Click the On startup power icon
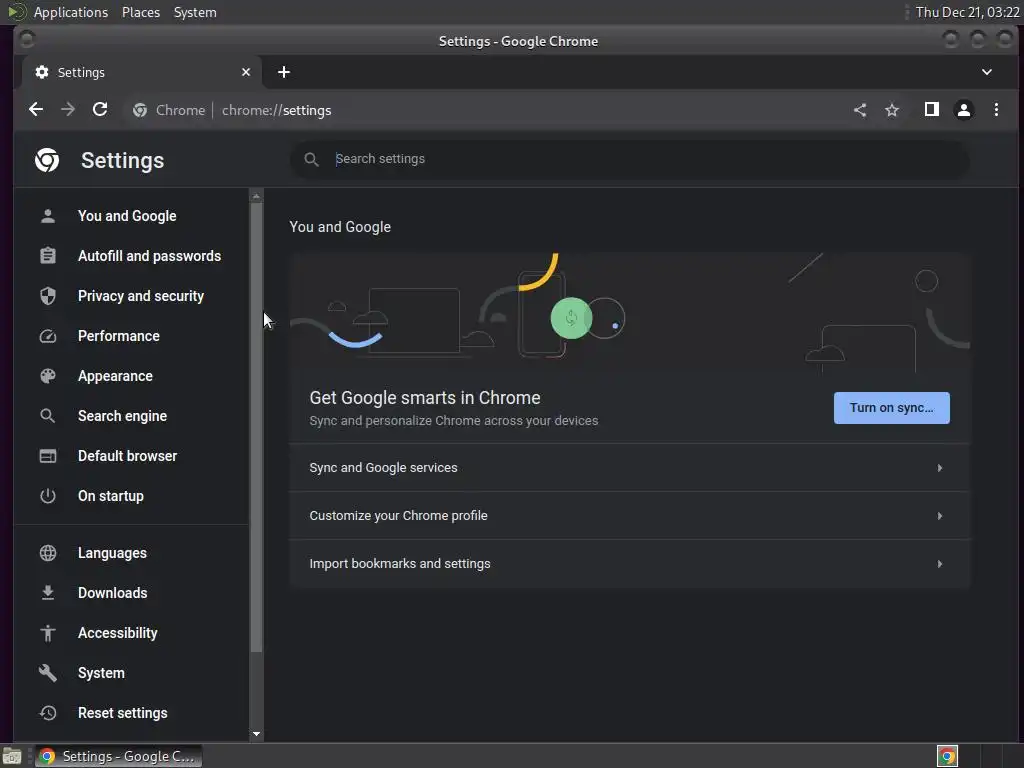The image size is (1024, 768). (x=48, y=496)
